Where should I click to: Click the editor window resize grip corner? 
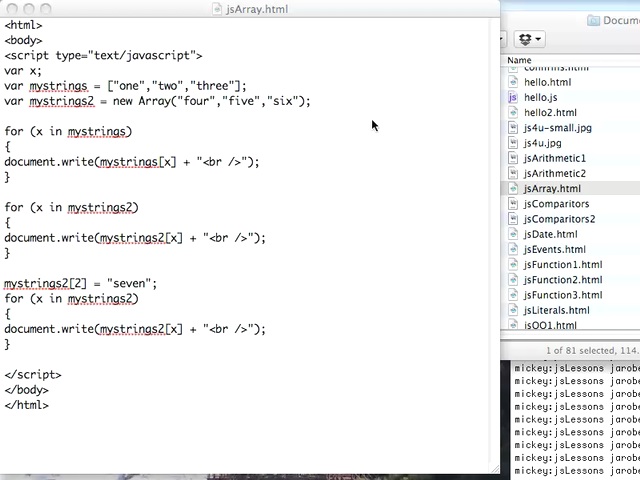click(x=494, y=469)
